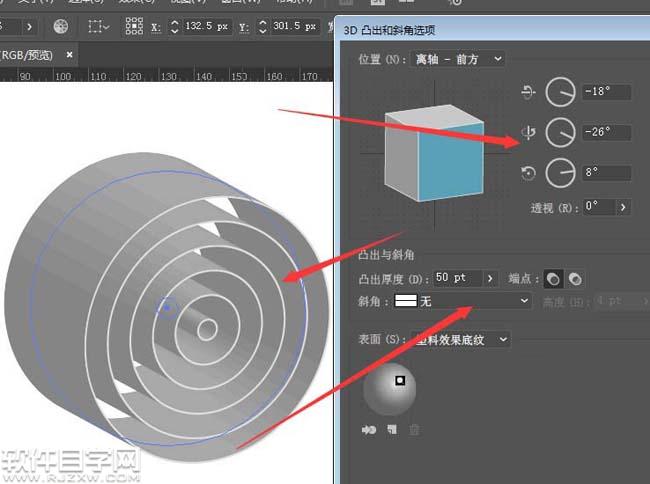The height and width of the screenshot is (484, 650).
Task: Switch to the hollow cap option for 端点
Action: pyautogui.click(x=575, y=278)
